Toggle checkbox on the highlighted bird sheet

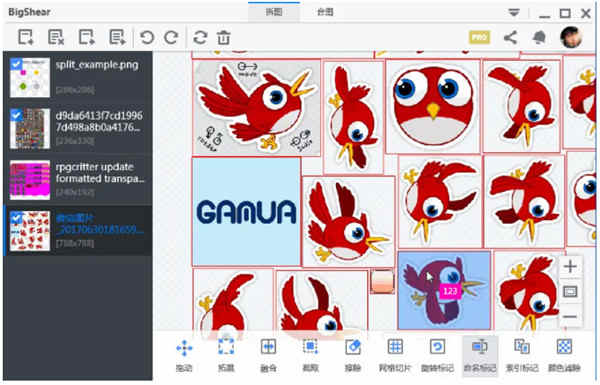tap(16, 218)
